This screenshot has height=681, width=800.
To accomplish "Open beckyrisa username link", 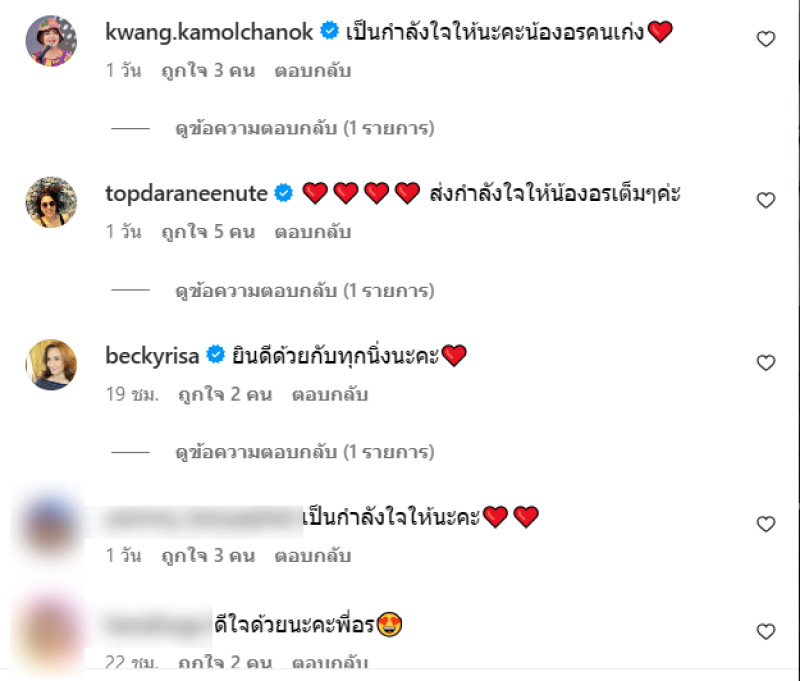I will pos(152,356).
